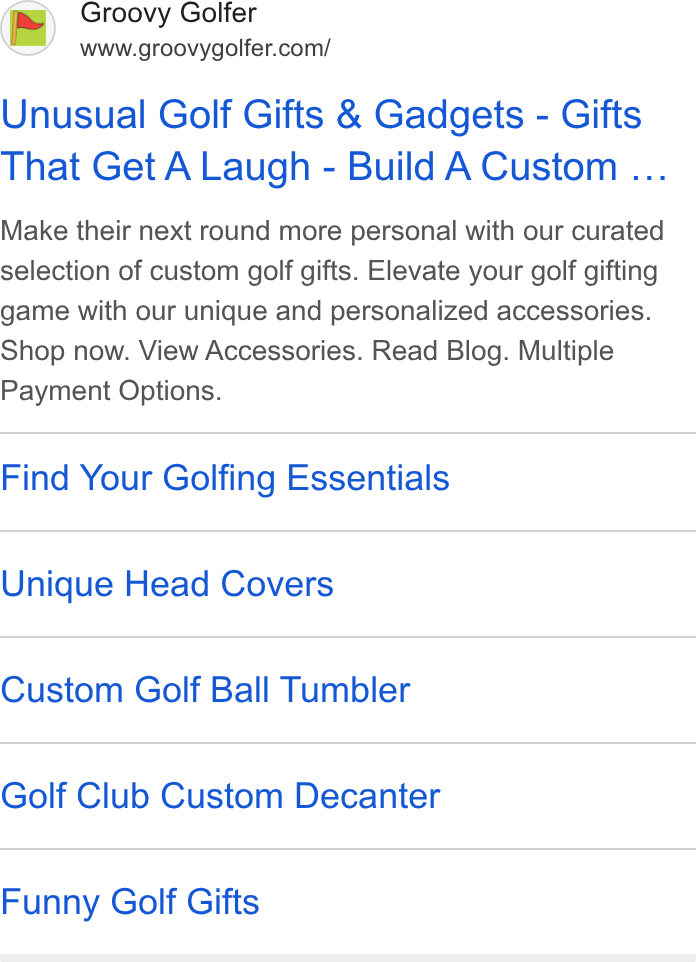Open the Find Your Golfing Essentials sitelink
Image resolution: width=696 pixels, height=962 pixels.
(225, 478)
